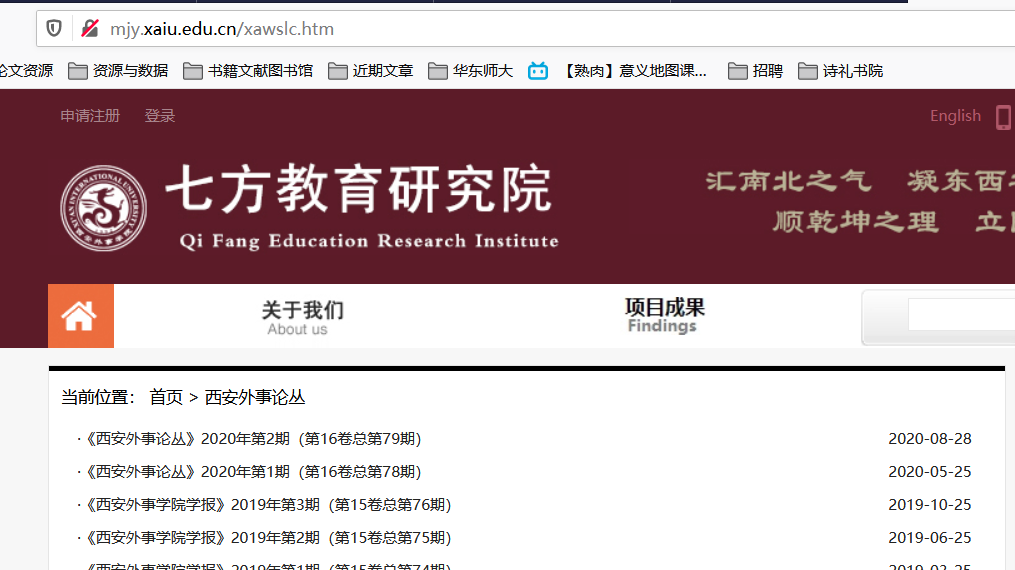Click the 七方教育研究院 site title
Viewport: 1015px width, 570px height.
359,189
